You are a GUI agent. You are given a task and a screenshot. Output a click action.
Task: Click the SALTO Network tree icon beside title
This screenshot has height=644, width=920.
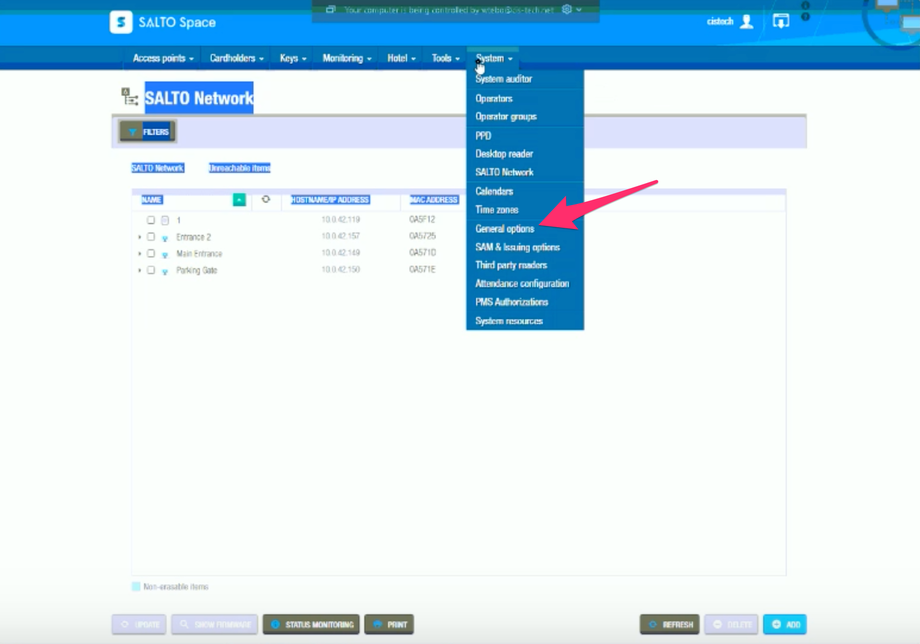click(x=129, y=97)
